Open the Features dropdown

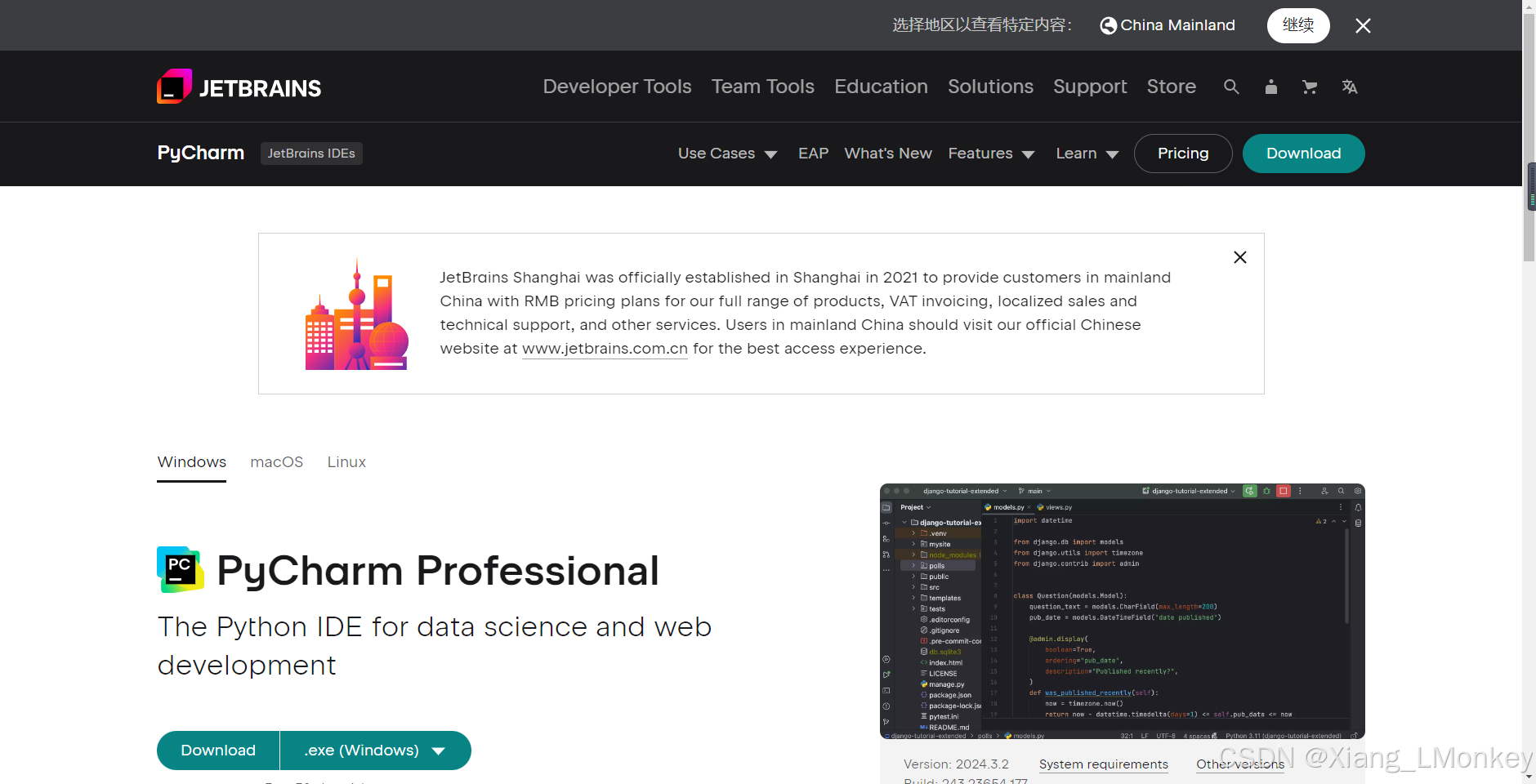[991, 154]
